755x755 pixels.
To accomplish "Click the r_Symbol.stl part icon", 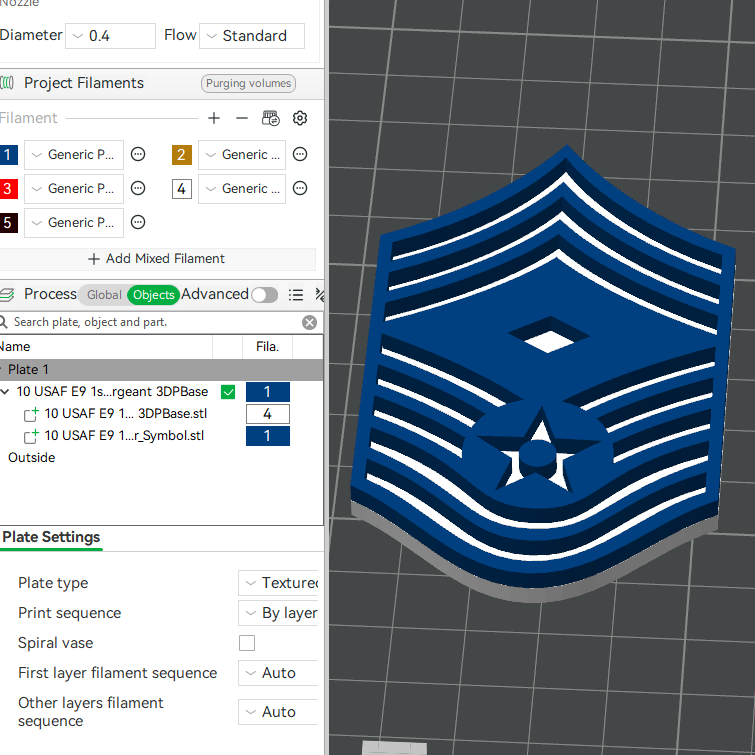I will click(31, 436).
